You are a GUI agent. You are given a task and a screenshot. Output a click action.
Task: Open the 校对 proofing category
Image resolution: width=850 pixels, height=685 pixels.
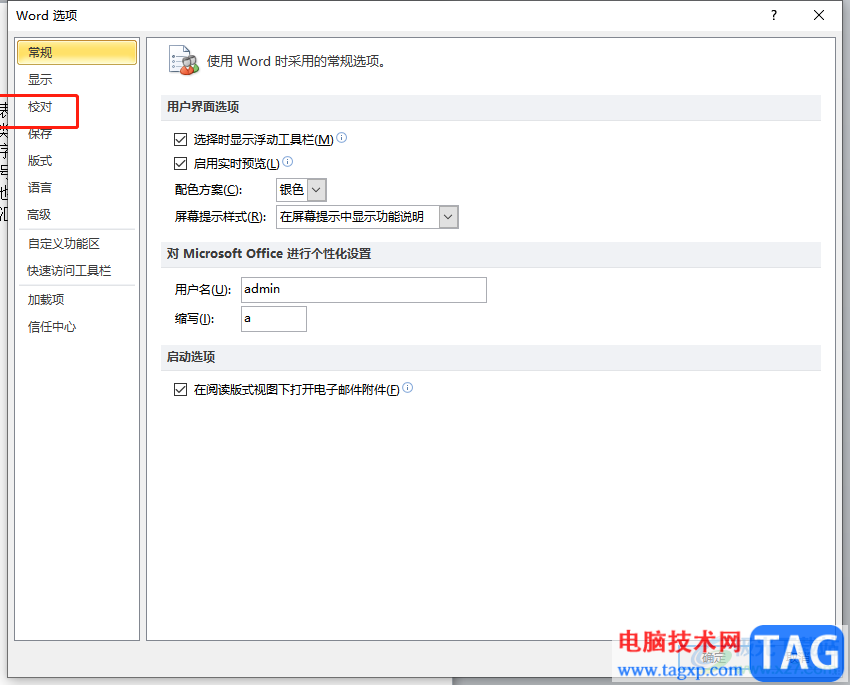tap(40, 107)
